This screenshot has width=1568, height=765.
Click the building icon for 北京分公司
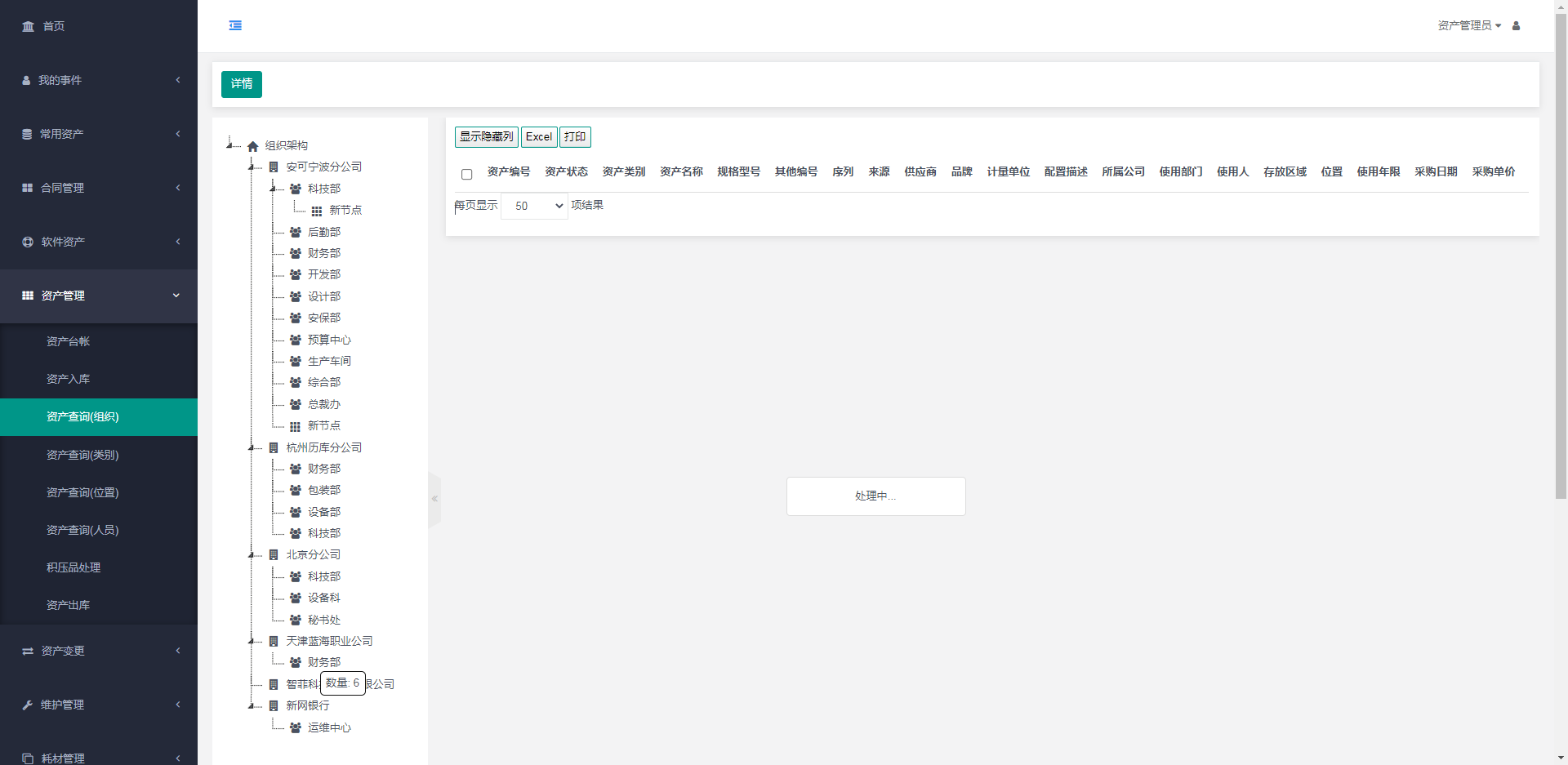pos(274,555)
